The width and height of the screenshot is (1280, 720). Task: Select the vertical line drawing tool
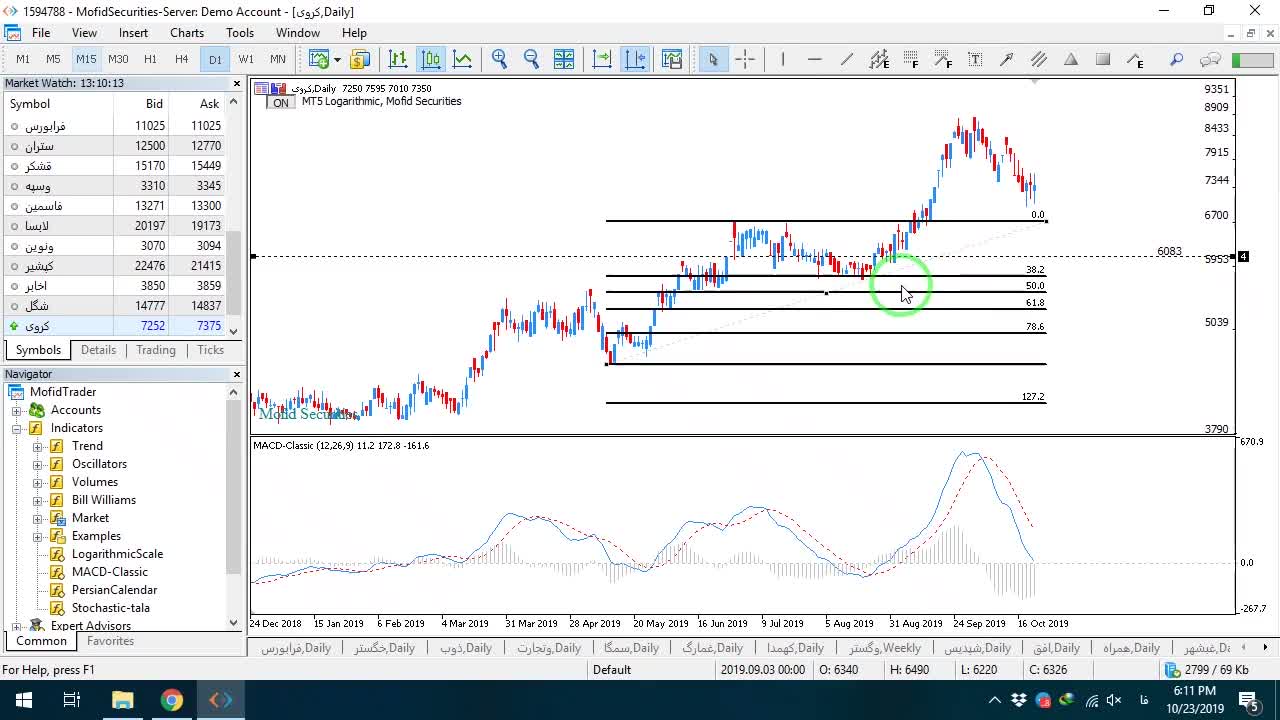pos(783,59)
